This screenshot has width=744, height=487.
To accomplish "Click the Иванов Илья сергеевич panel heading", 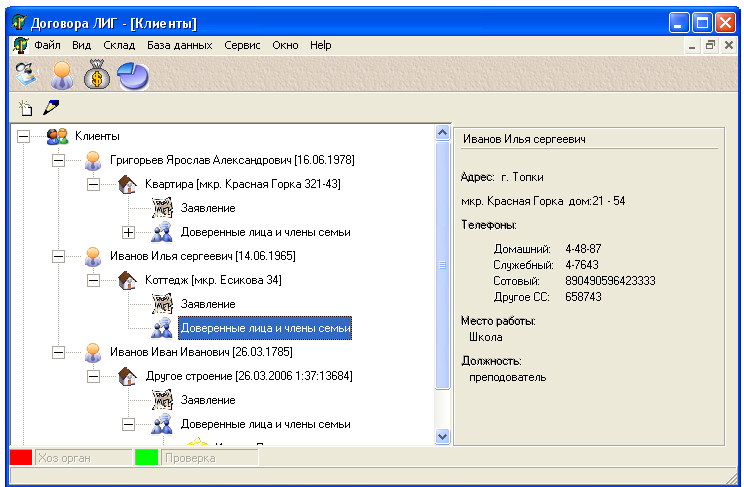I will point(524,140).
